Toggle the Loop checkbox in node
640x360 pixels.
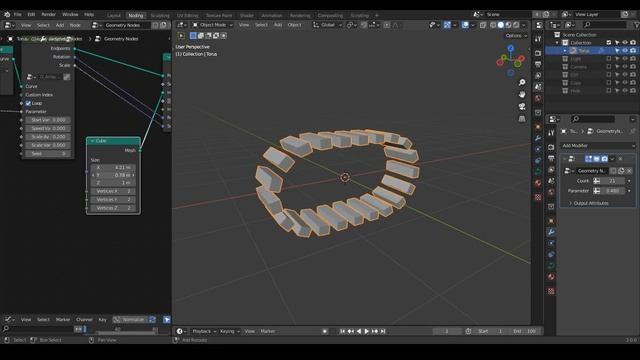tap(28, 103)
